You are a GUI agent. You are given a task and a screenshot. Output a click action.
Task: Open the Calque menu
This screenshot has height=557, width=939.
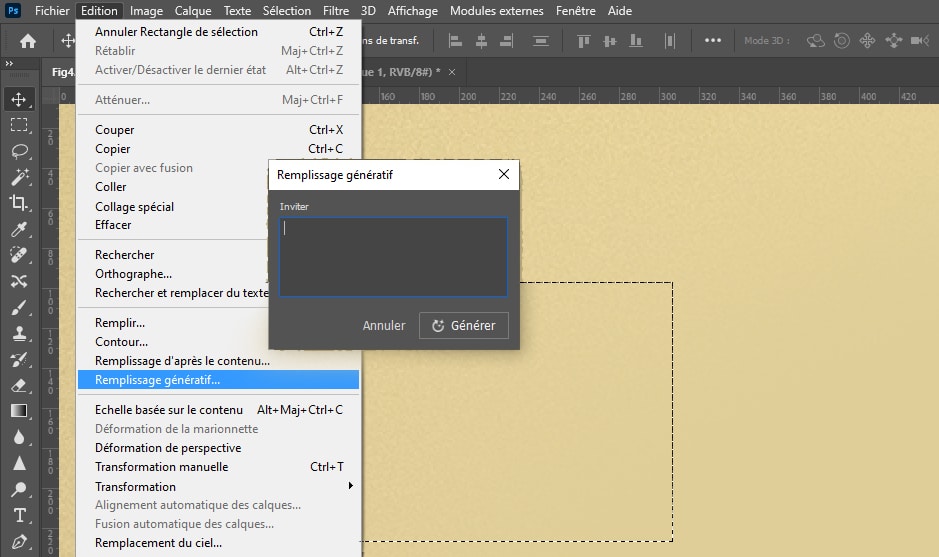click(193, 10)
